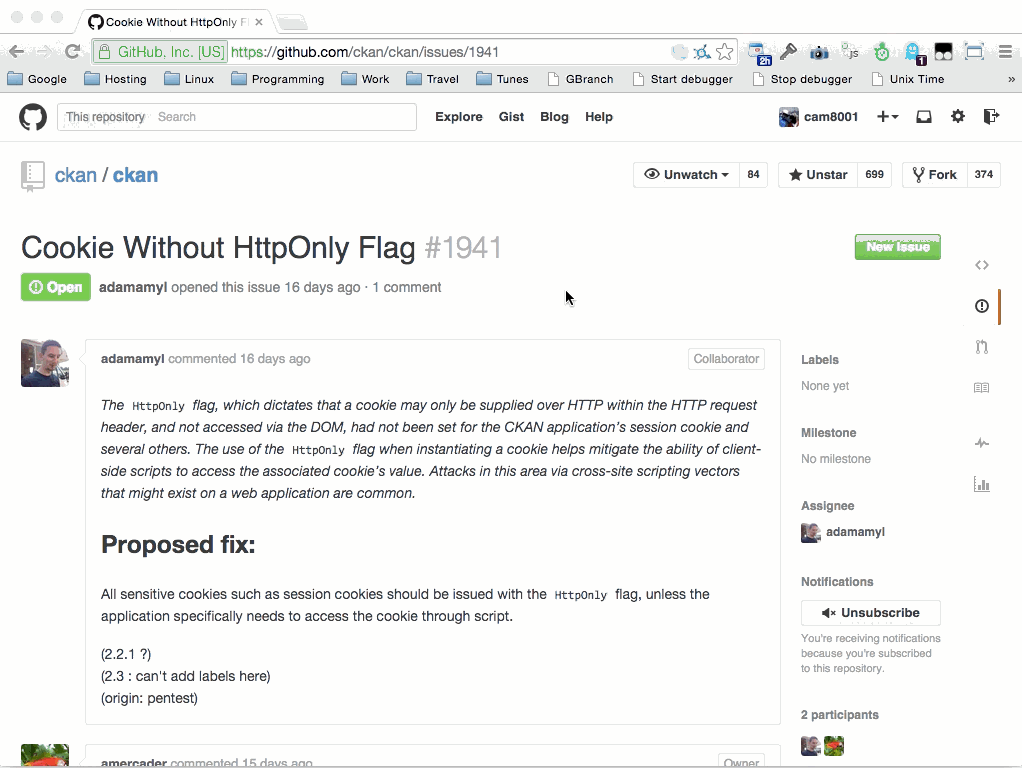Viewport: 1022px width, 768px height.
Task: Open the Travel bookmarks folder
Action: 432,79
